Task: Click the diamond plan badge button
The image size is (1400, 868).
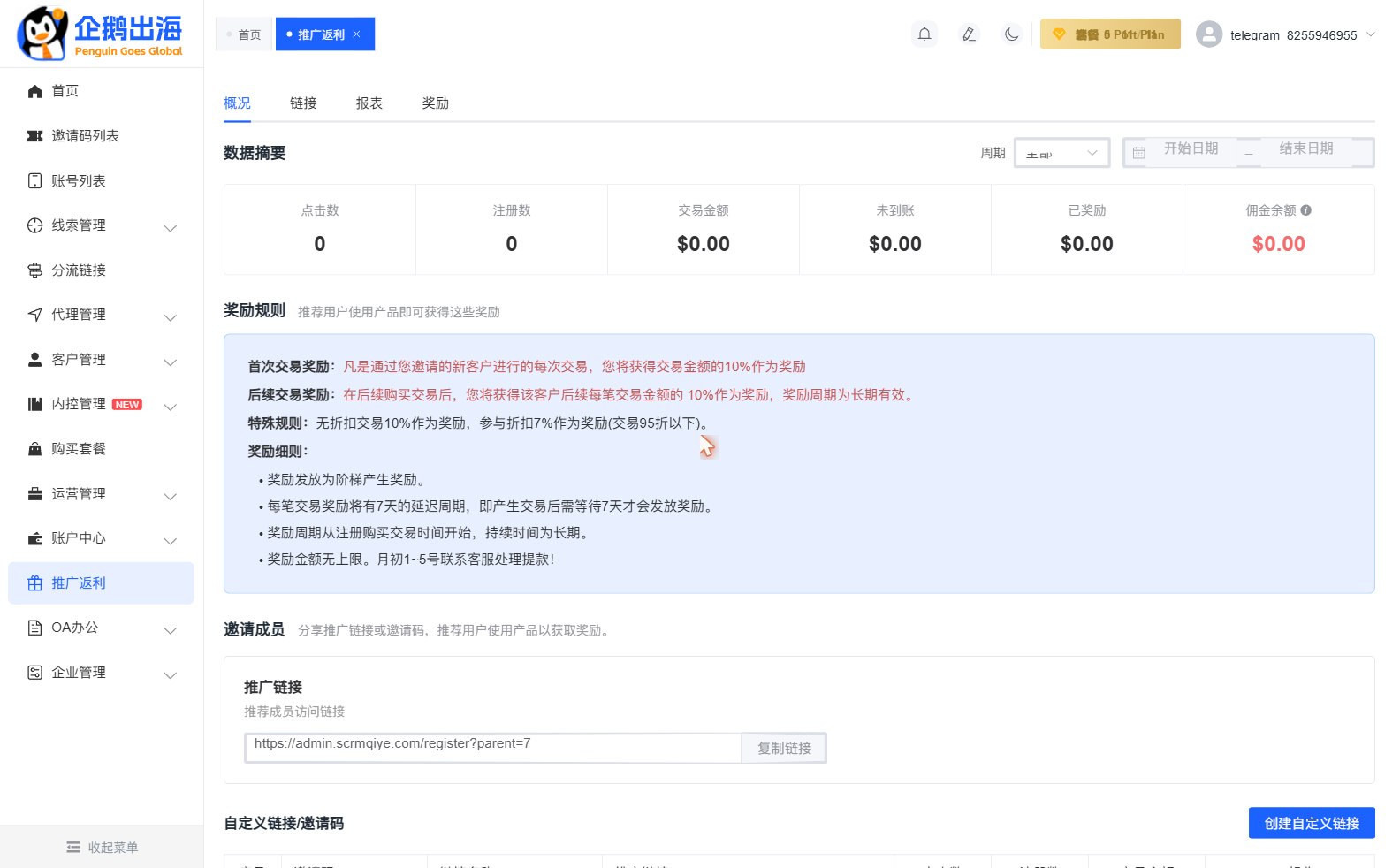Action: point(1110,34)
